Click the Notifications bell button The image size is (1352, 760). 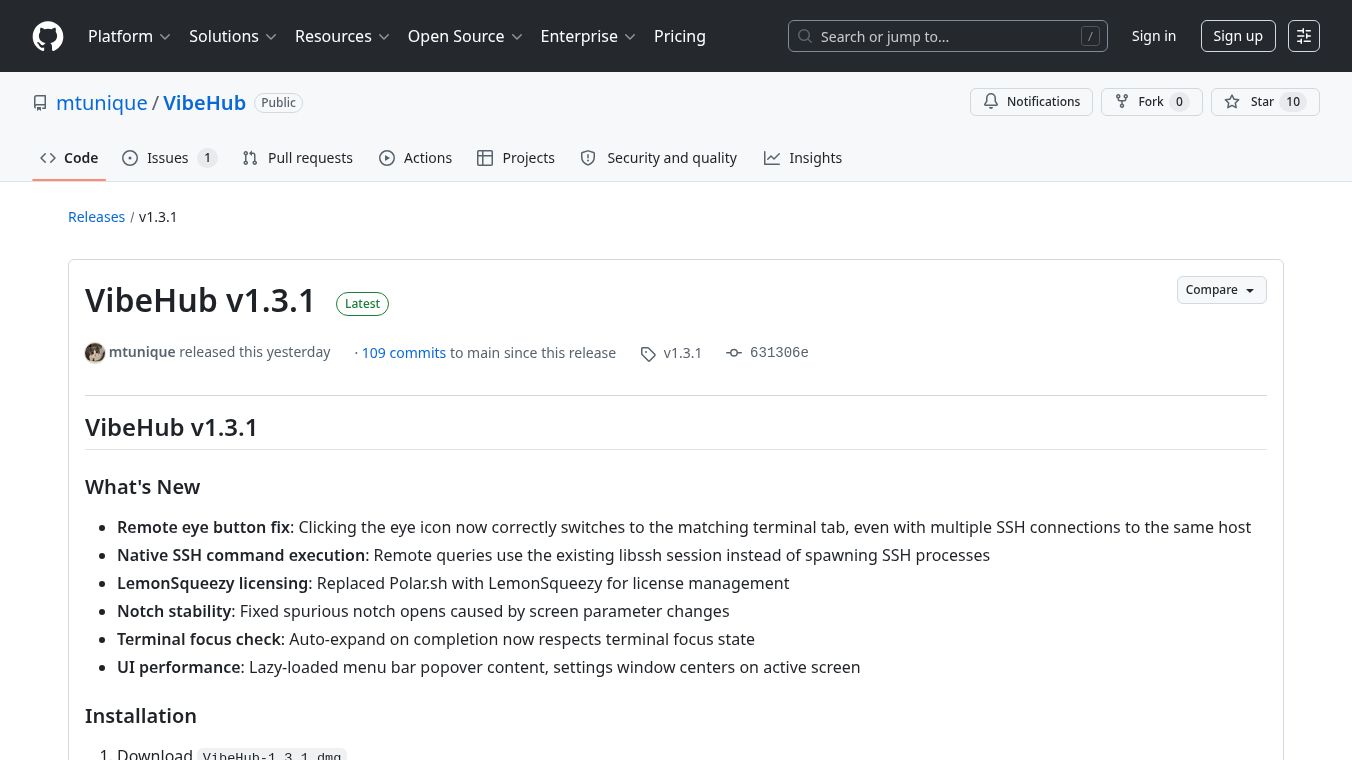(x=1031, y=102)
